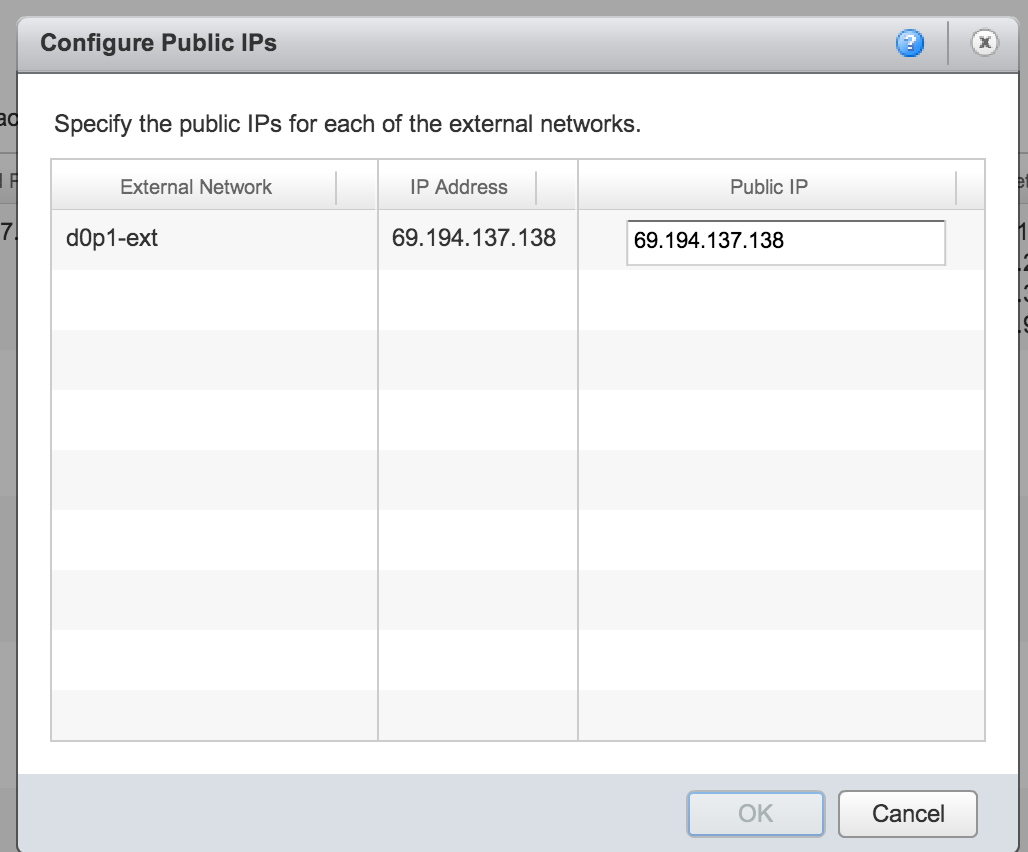Focus the Public IP text field
Screen dimensions: 1028x852
[785, 243]
